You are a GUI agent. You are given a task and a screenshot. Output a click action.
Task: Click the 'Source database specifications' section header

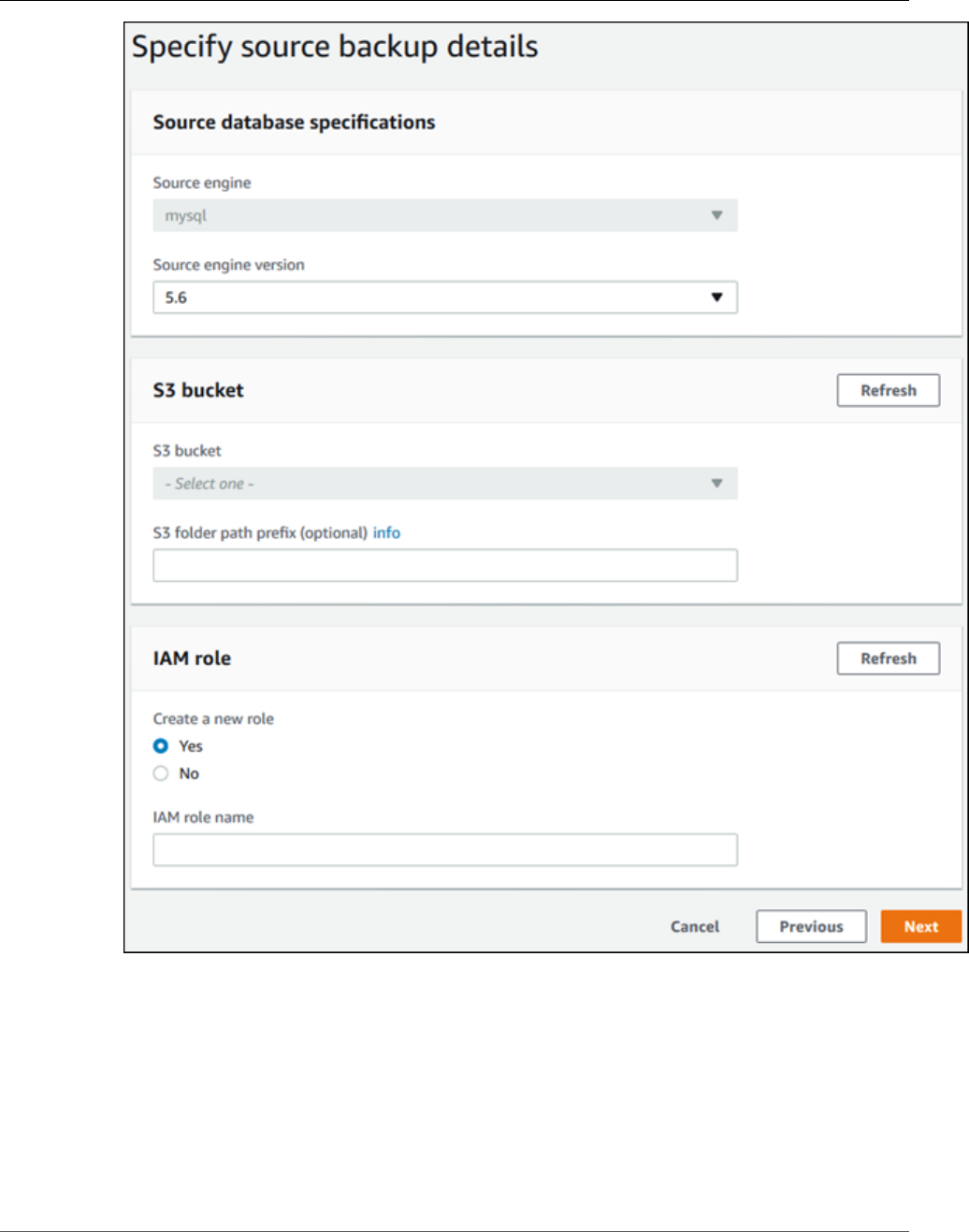point(294,123)
